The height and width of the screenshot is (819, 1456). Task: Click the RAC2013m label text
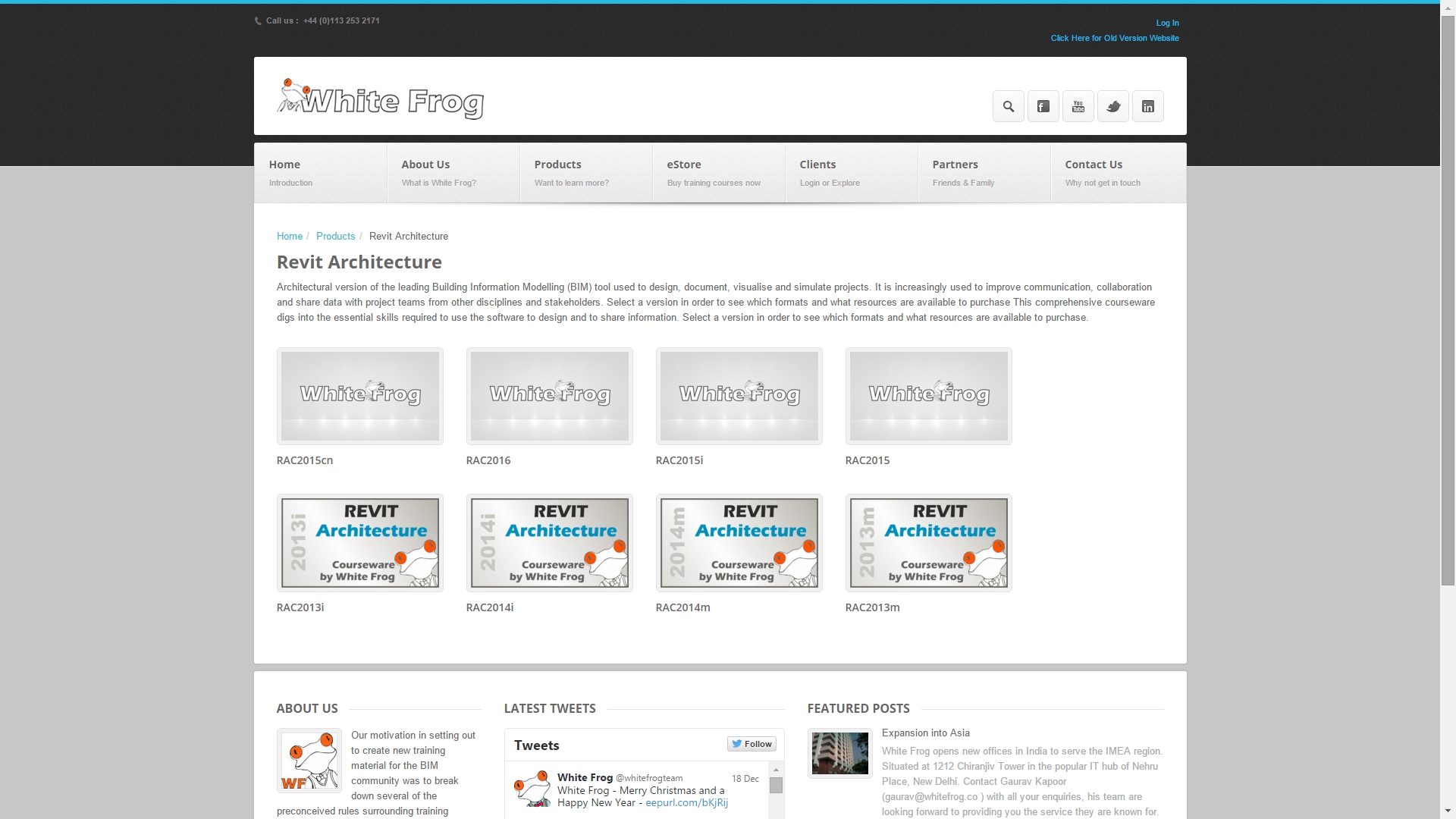[873, 607]
